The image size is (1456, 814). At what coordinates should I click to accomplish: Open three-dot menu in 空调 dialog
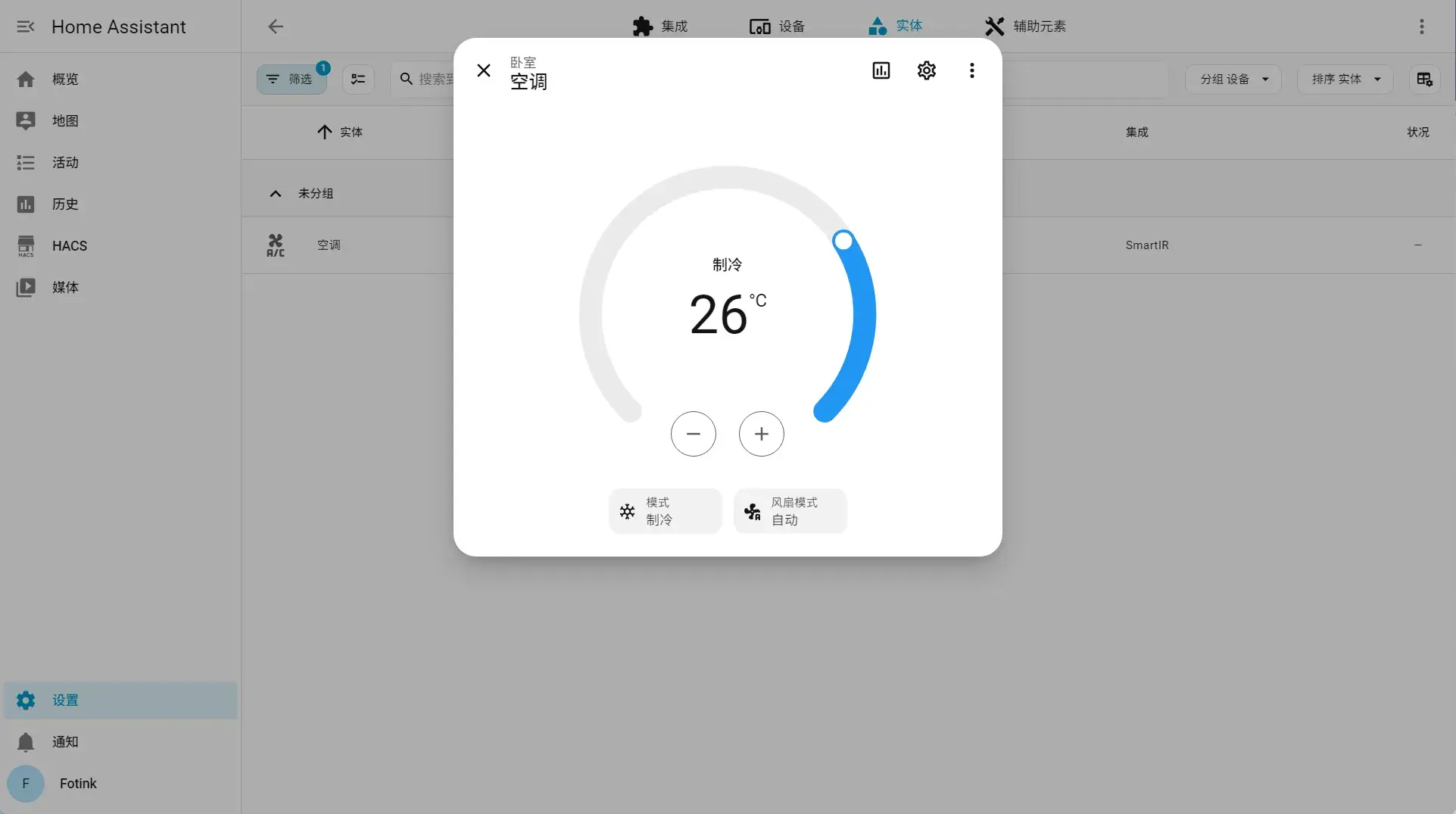click(971, 70)
